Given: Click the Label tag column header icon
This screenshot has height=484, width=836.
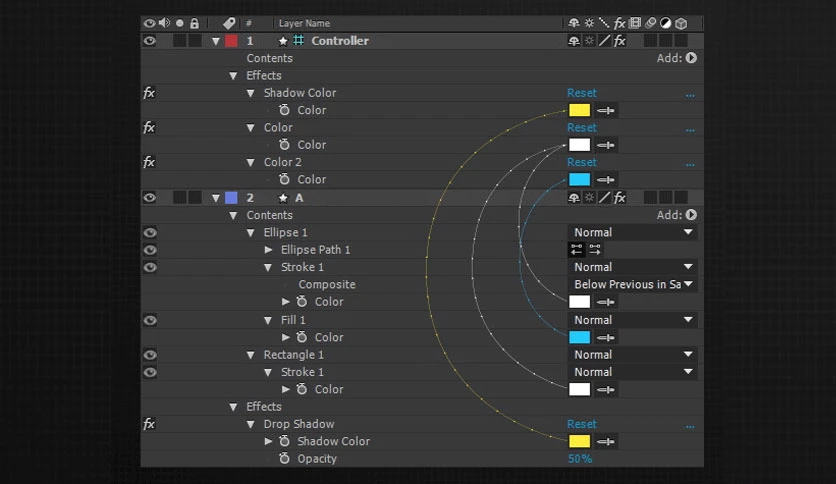Looking at the screenshot, I should pos(229,23).
